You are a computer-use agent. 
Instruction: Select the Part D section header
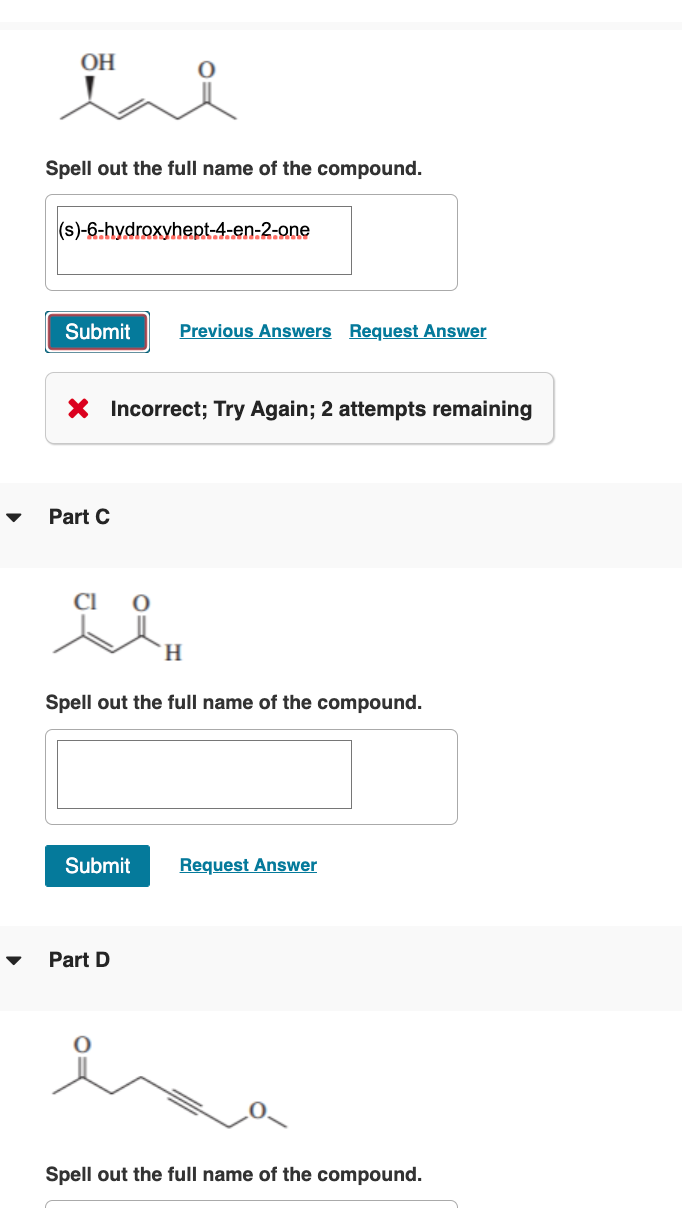pos(79,959)
